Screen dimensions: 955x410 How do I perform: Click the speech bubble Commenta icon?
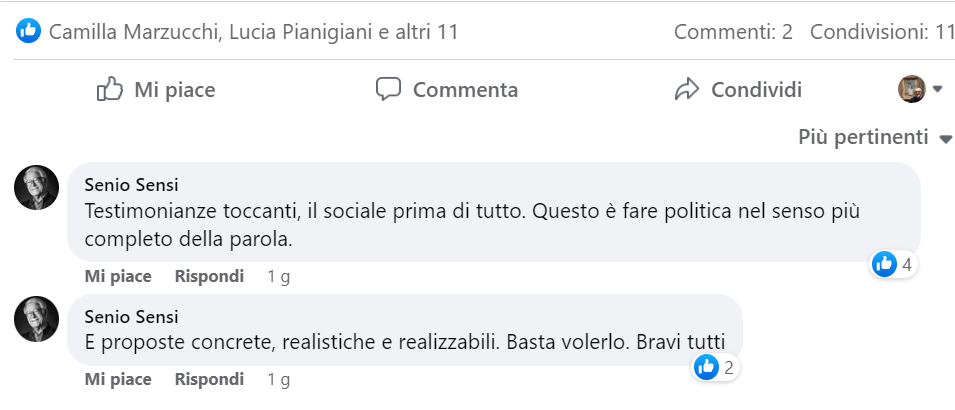(x=388, y=89)
